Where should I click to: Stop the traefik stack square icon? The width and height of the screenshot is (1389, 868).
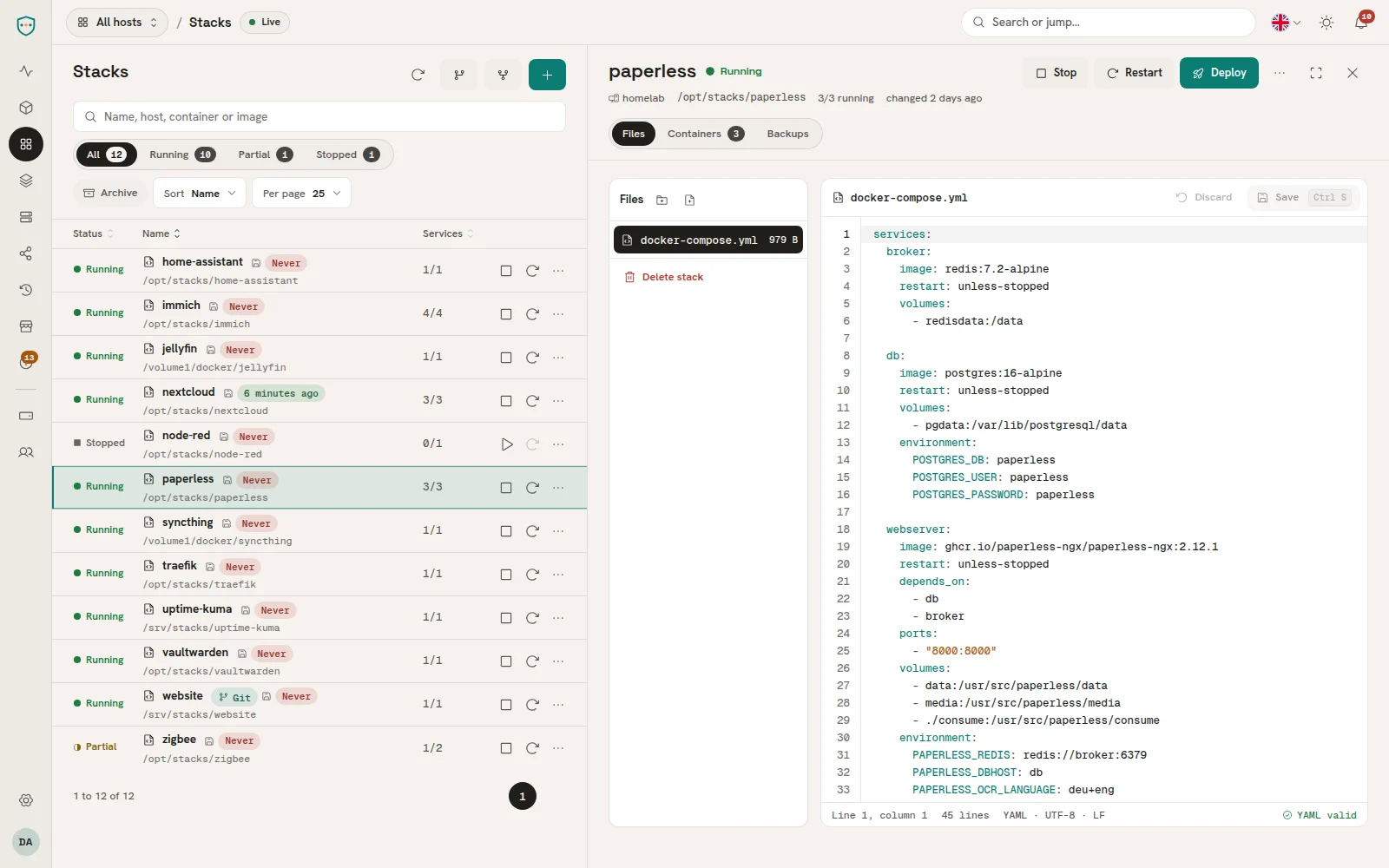tap(506, 575)
